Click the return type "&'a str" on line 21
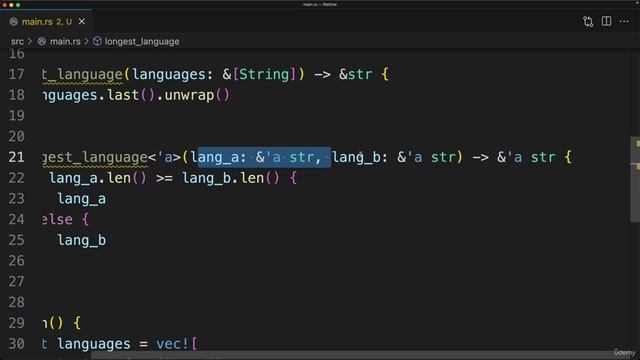 tap(526, 157)
